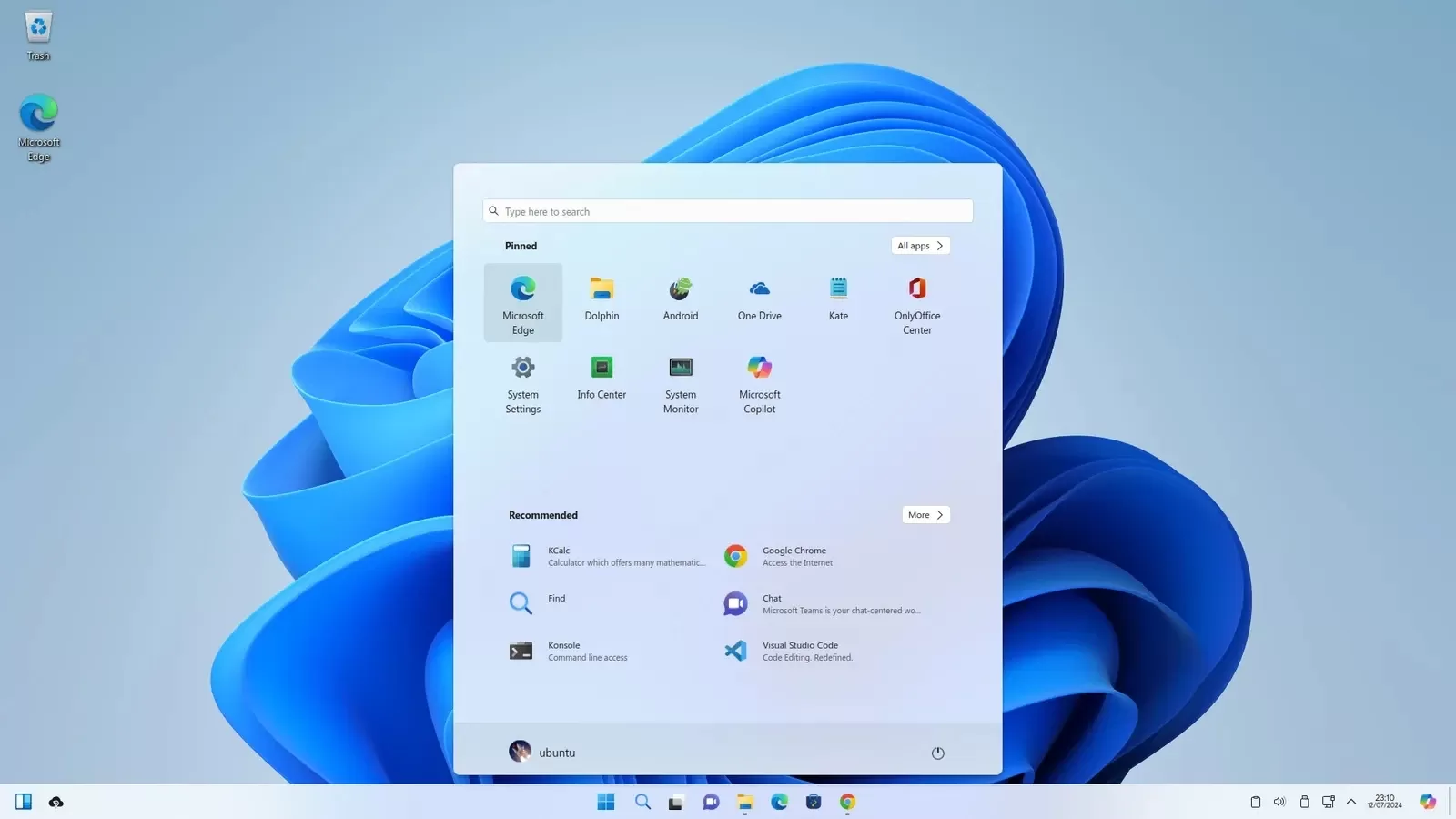Click the Start button on the taskbar
The width and height of the screenshot is (1456, 819).
pos(605,802)
